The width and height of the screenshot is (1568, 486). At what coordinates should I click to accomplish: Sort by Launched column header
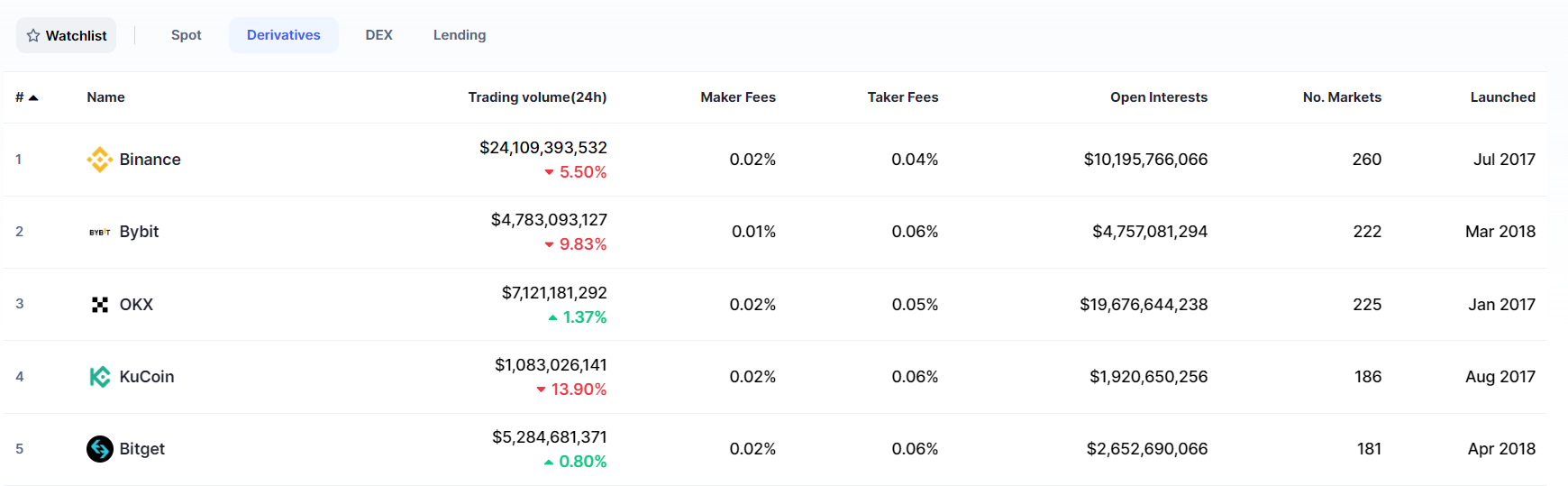coord(1503,97)
